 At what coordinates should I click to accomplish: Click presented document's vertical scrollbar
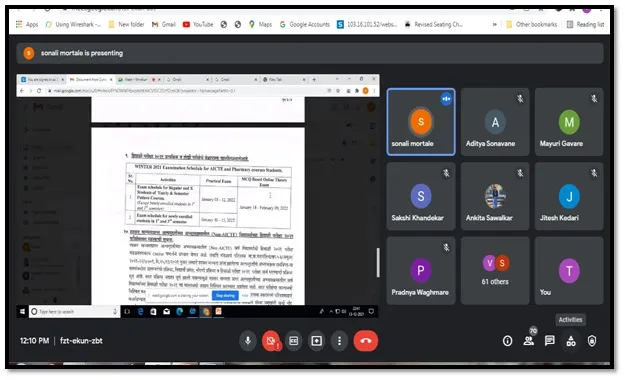point(377,262)
